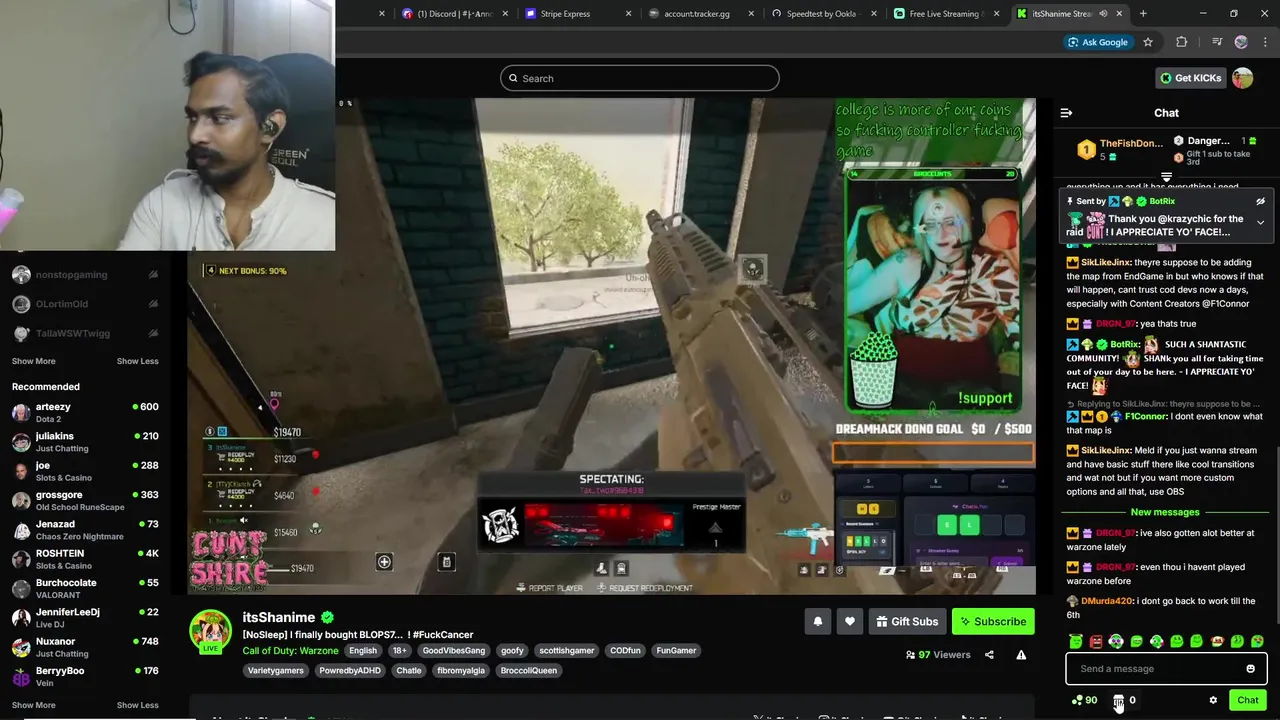The image size is (1280, 720).
Task: Open juliakins recommended channel
Action: 85,442
